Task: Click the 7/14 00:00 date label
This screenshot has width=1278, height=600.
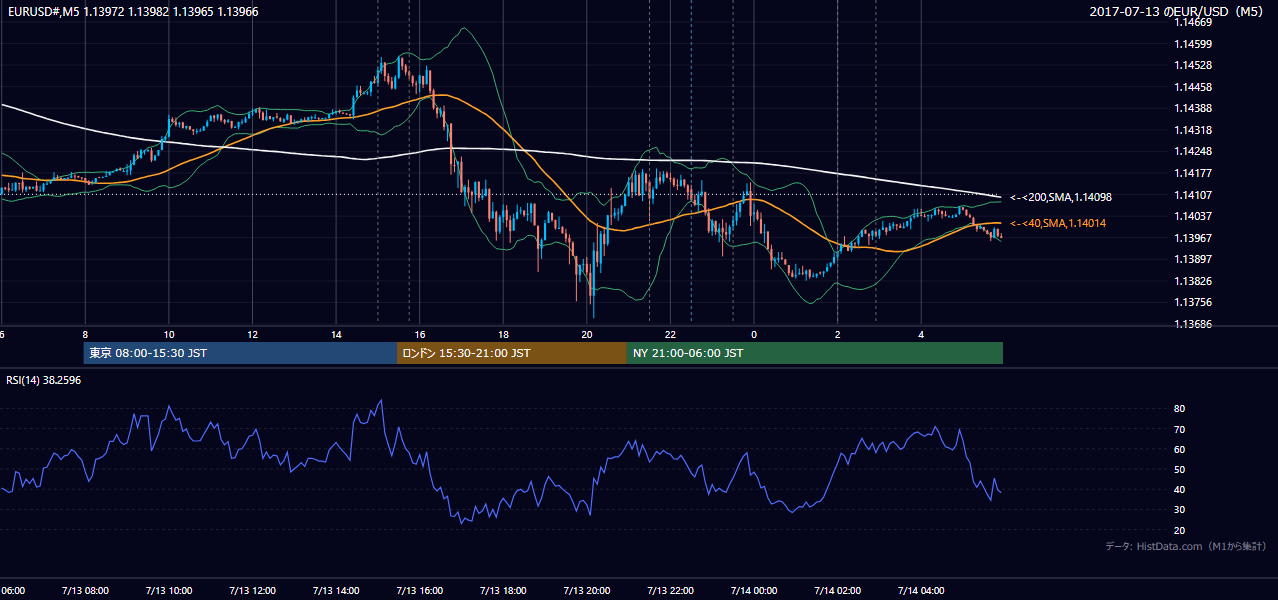Action: pos(754,590)
